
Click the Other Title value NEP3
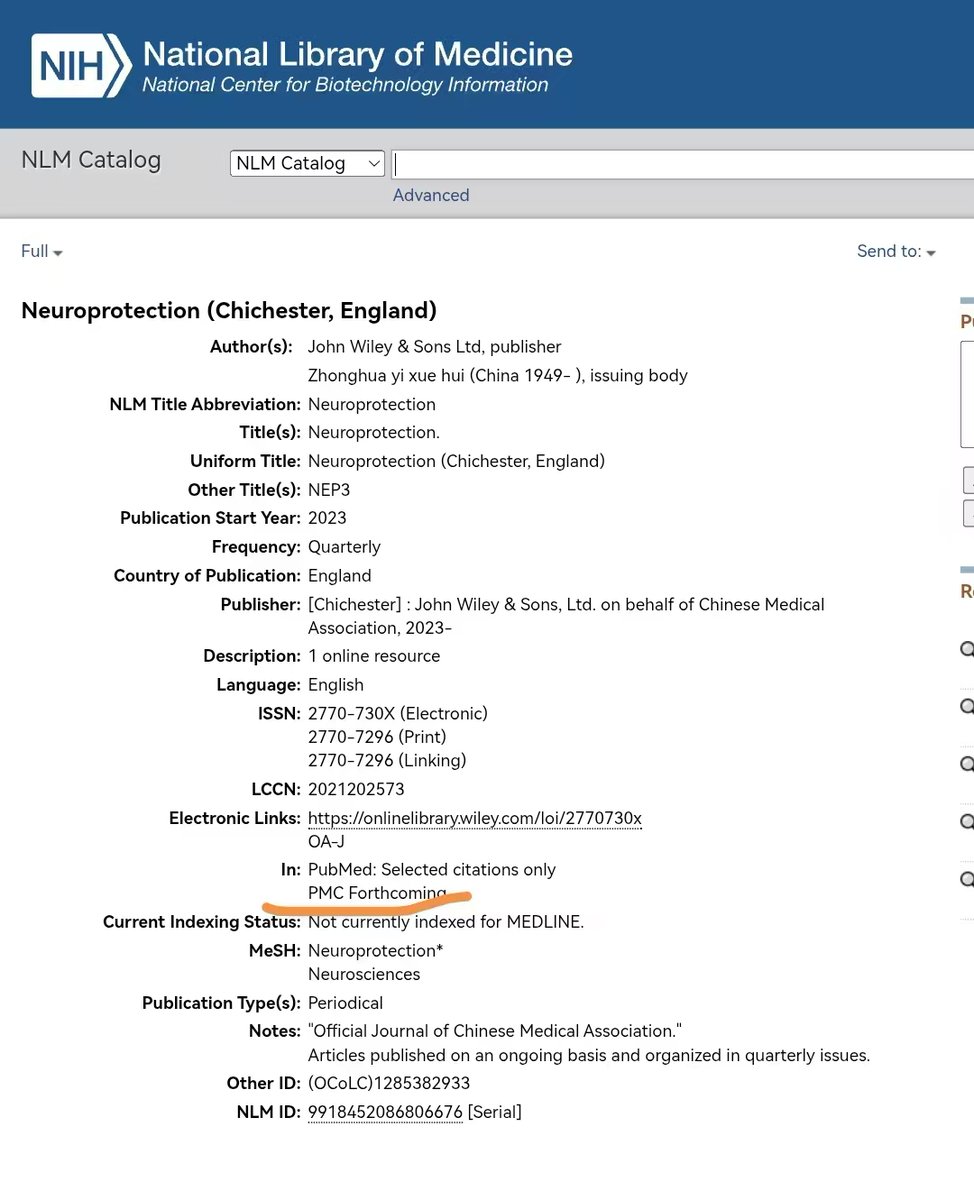tap(329, 490)
